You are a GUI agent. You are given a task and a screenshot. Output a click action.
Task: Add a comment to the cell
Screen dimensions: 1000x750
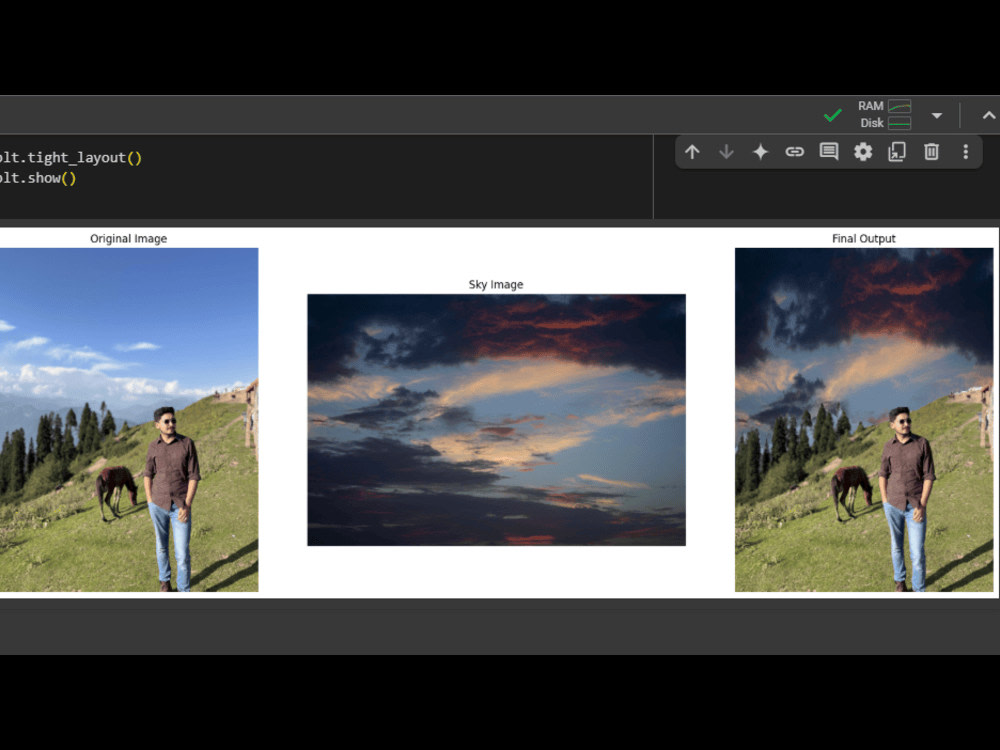tap(828, 152)
